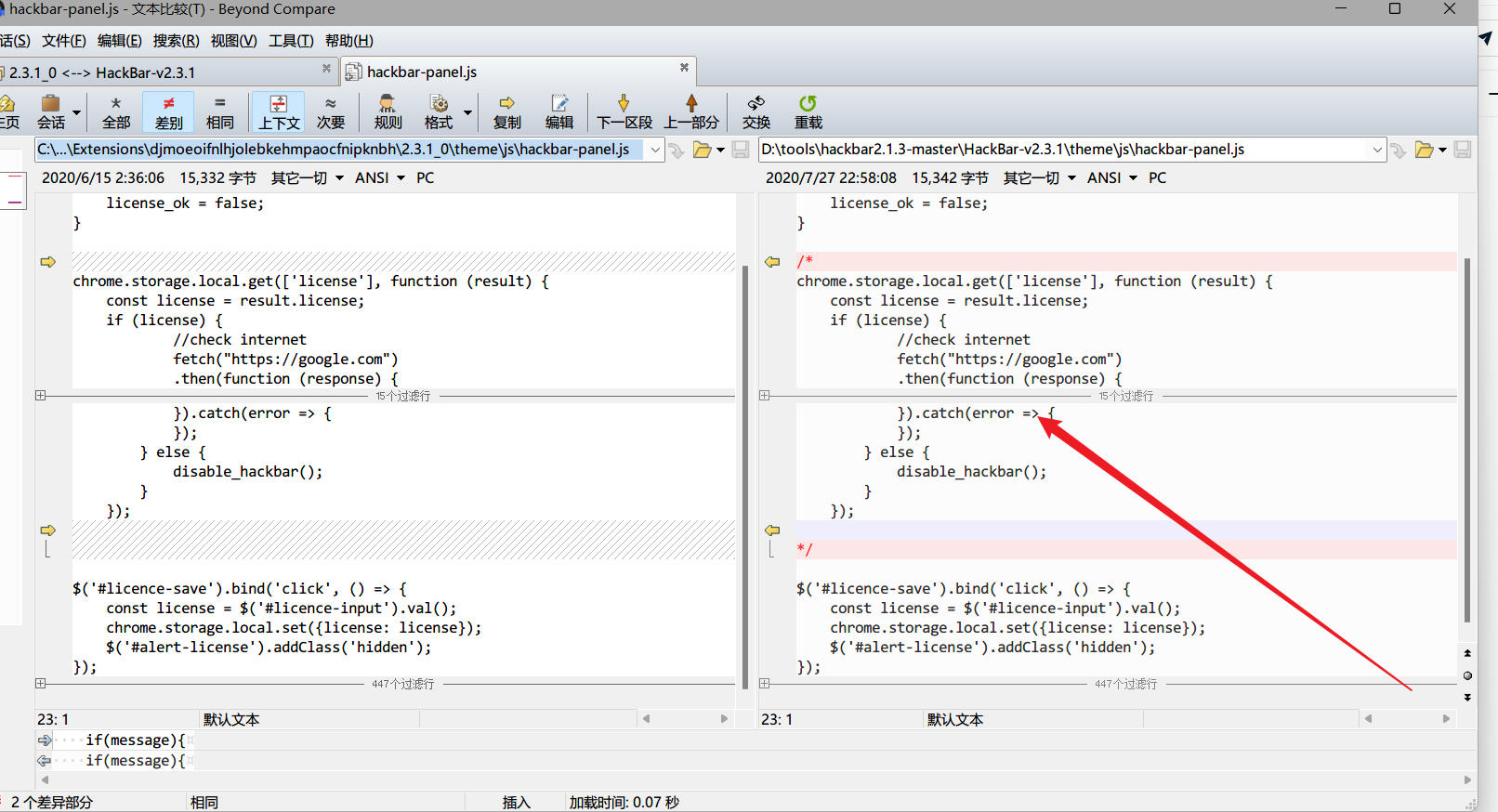Click the upper if(message){ line detail row
This screenshot has width=1498, height=812.
pos(756,740)
